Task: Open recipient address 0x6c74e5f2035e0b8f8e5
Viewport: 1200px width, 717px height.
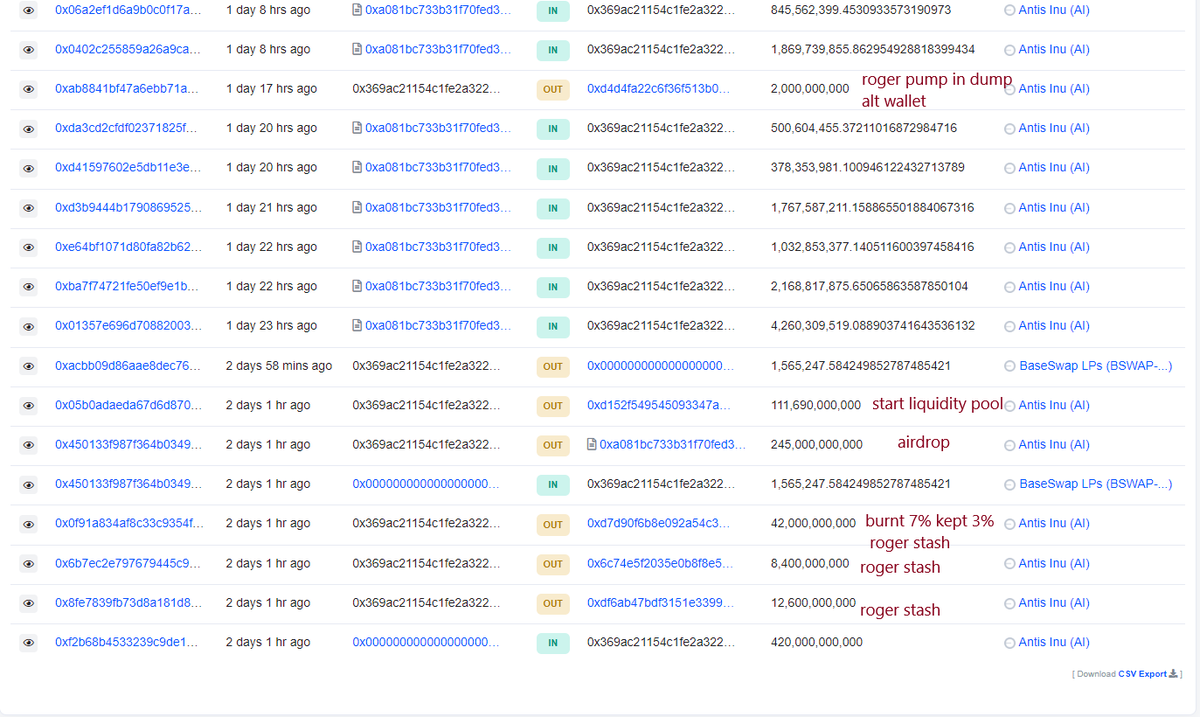Action: click(x=659, y=564)
